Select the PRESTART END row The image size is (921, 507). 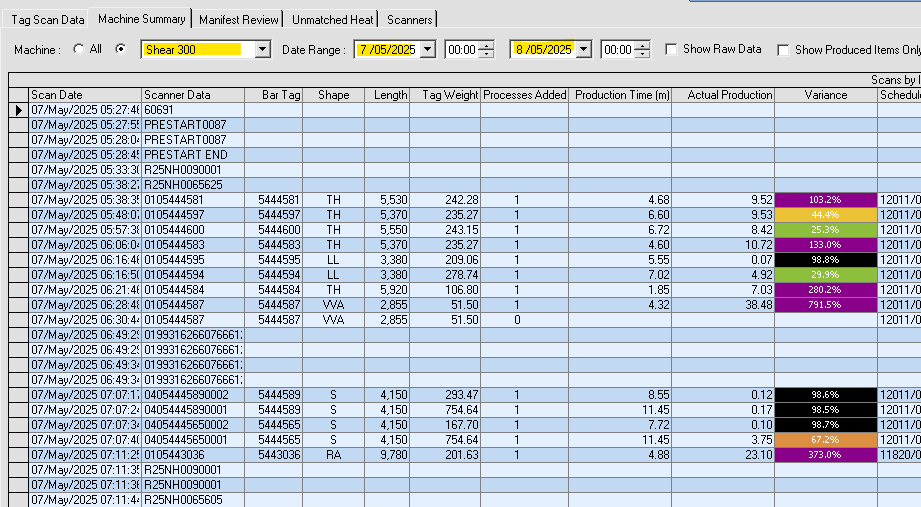193,155
